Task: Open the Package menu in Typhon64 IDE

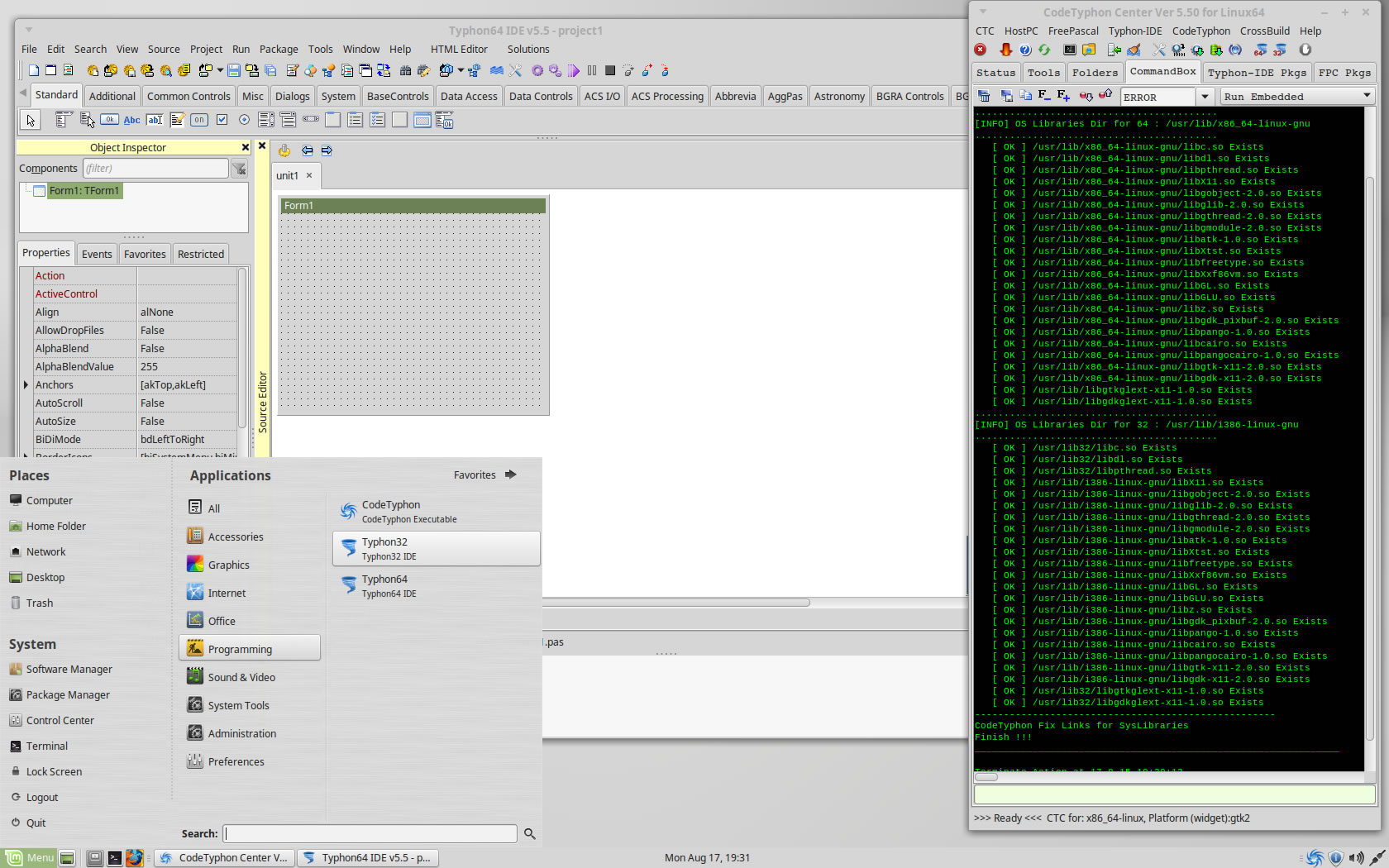Action: pos(279,49)
